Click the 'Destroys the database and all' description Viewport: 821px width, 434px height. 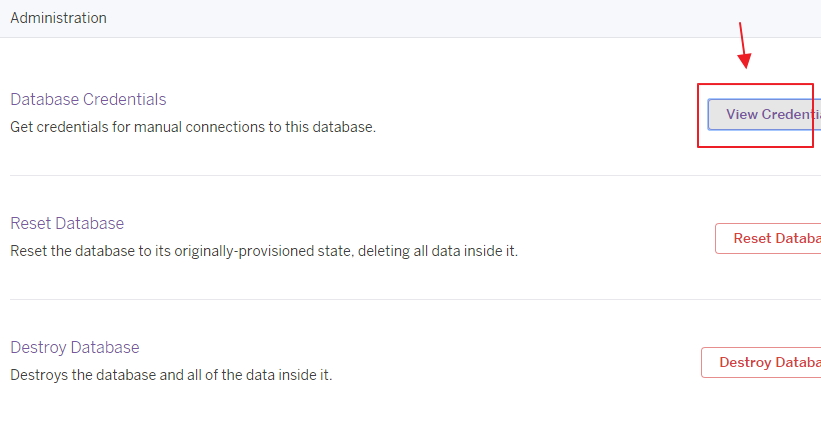[97, 375]
